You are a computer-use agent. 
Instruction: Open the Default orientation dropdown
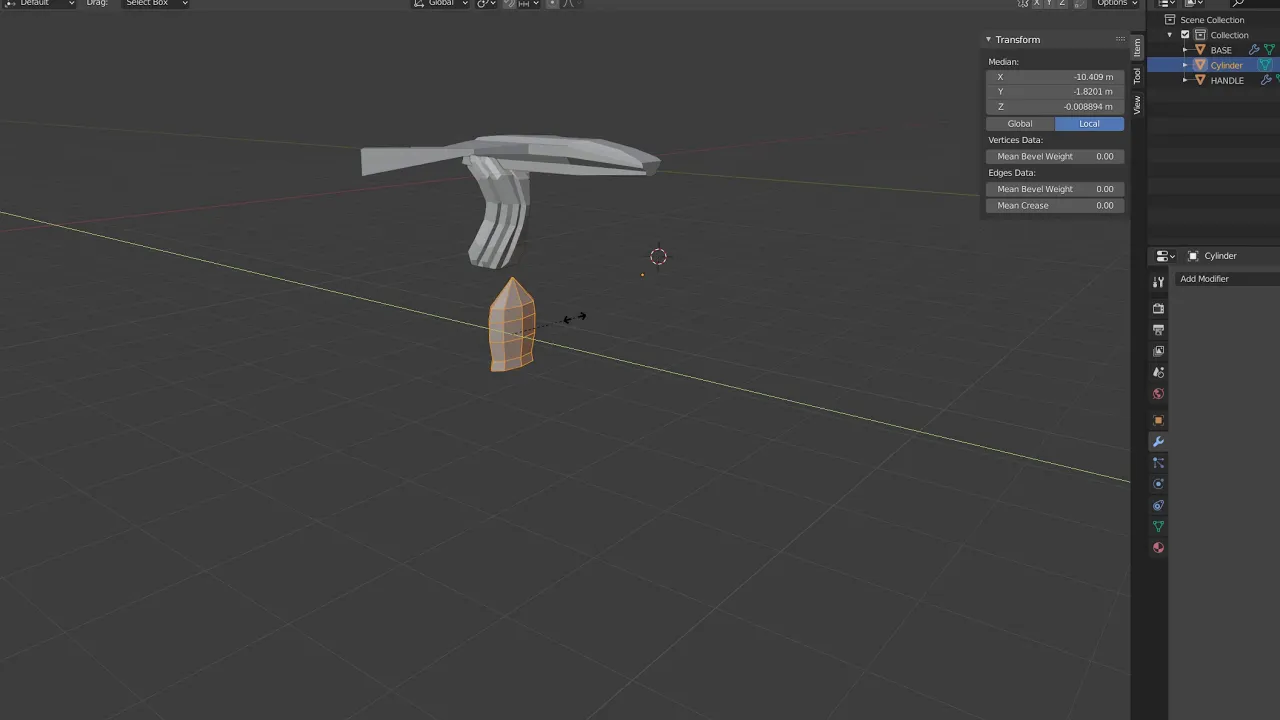click(x=40, y=3)
